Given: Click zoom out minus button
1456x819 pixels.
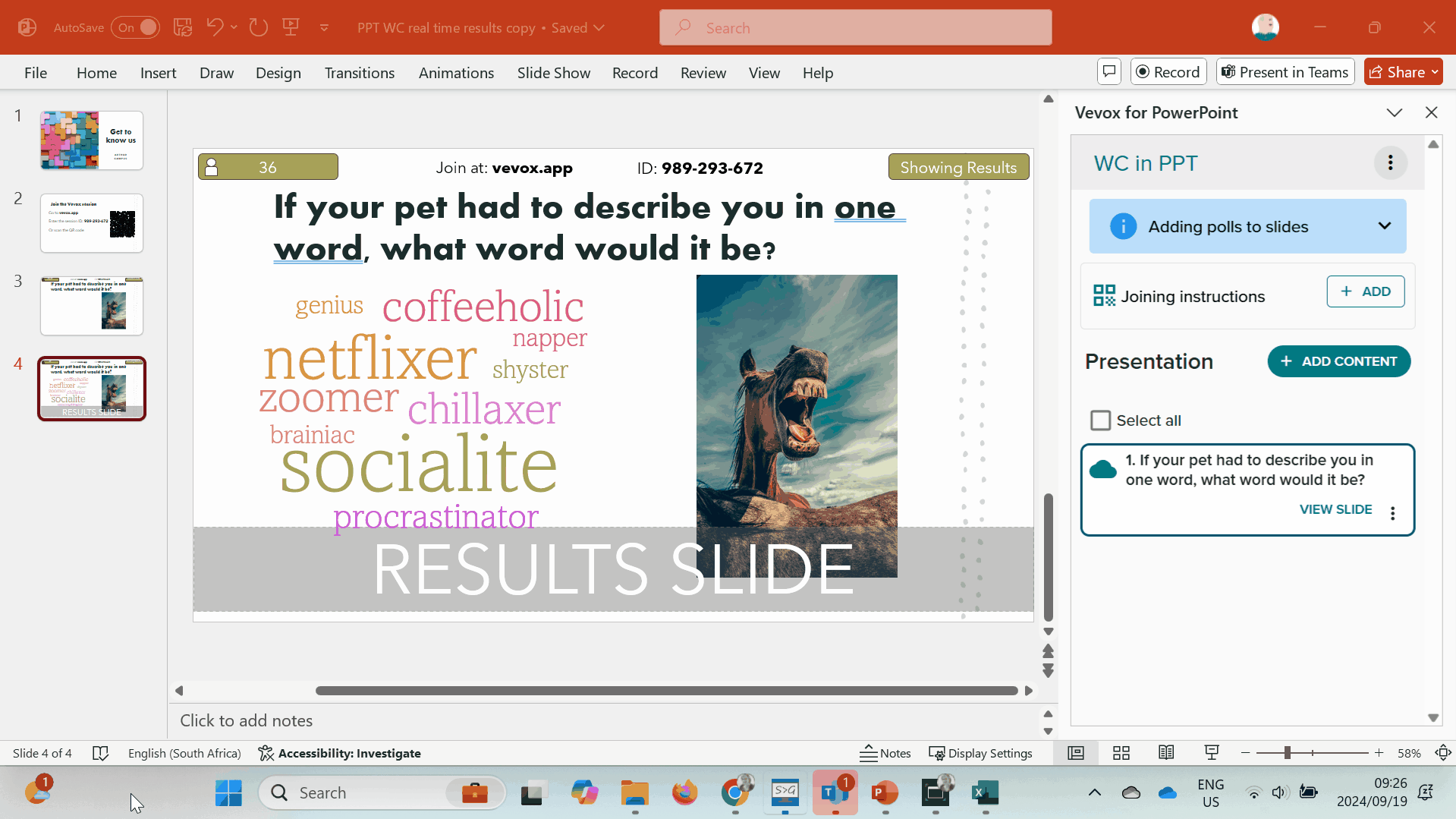Looking at the screenshot, I should click(x=1245, y=753).
